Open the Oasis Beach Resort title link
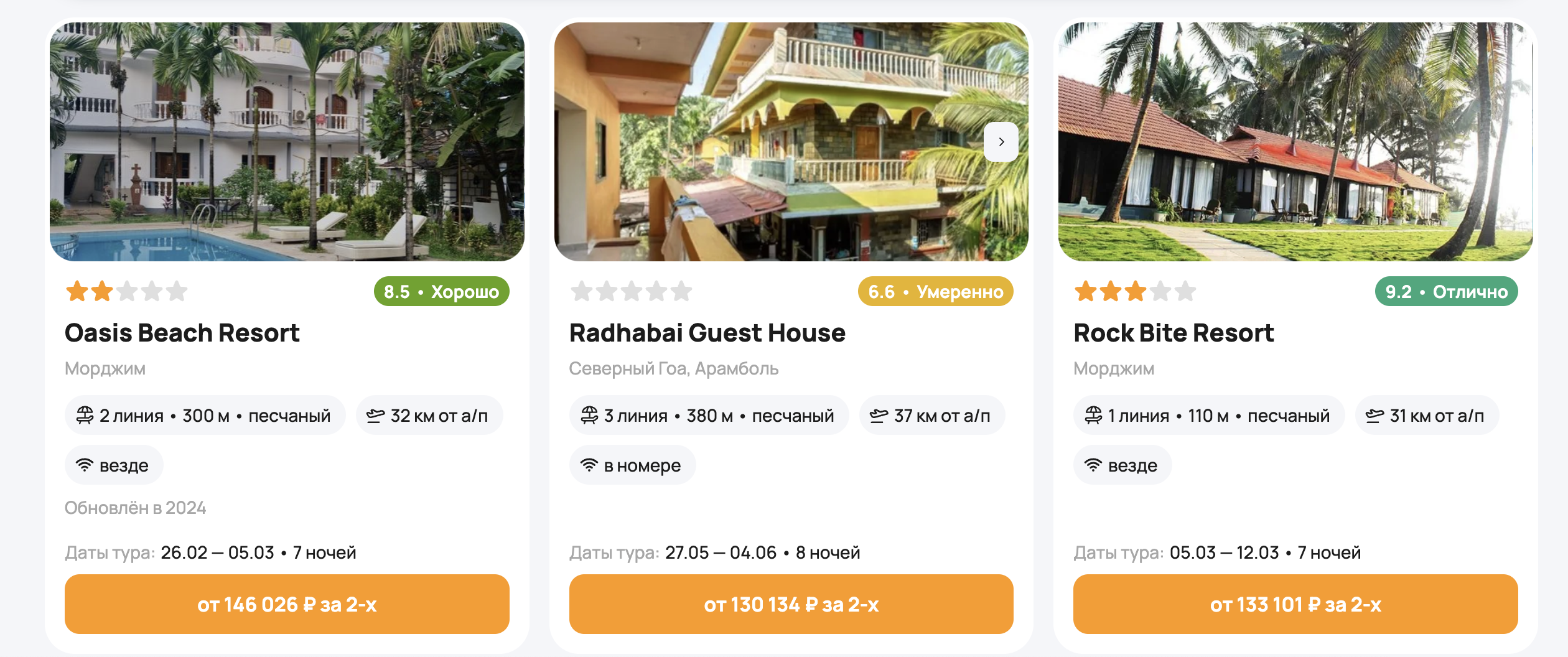1568x657 pixels. 182,333
